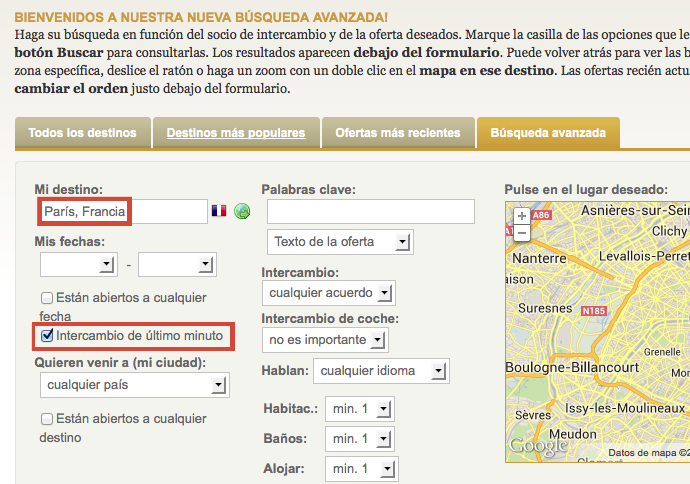The image size is (690, 484).
Task: Uncheck 'Intercambio de último minuto' checkbox
Action: tap(47, 336)
